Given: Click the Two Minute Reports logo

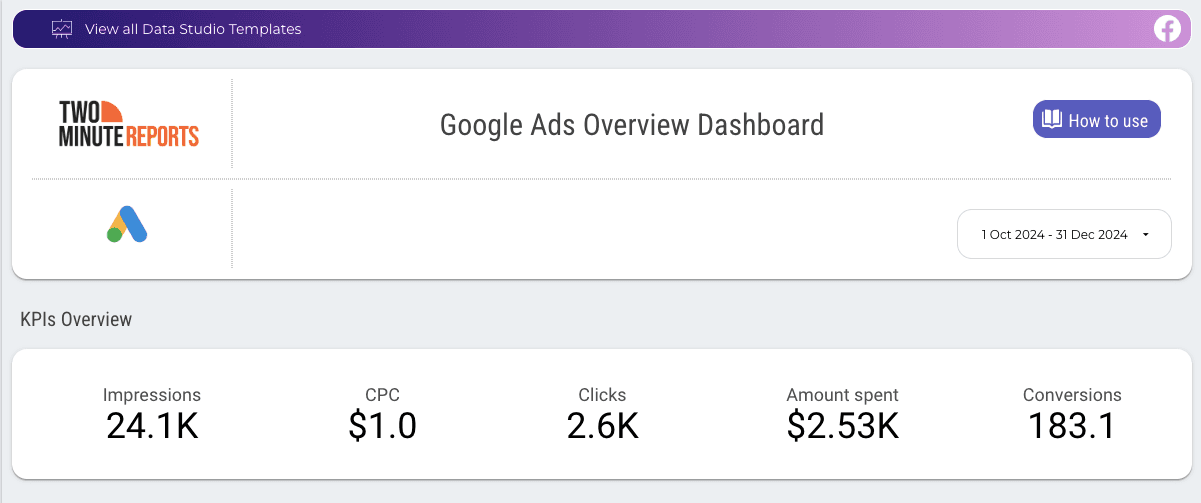Looking at the screenshot, I should (x=129, y=124).
